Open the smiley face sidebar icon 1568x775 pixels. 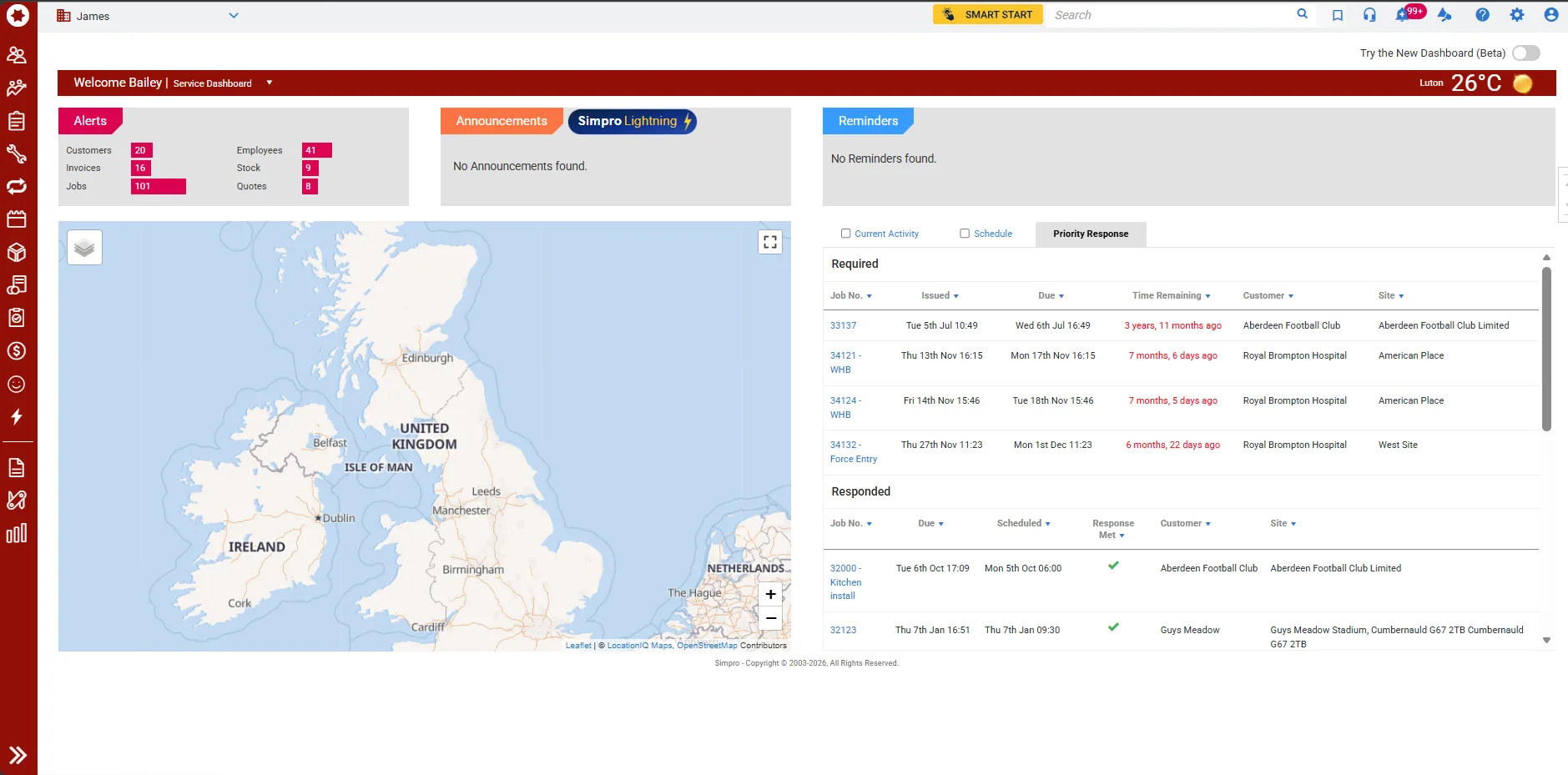click(17, 384)
